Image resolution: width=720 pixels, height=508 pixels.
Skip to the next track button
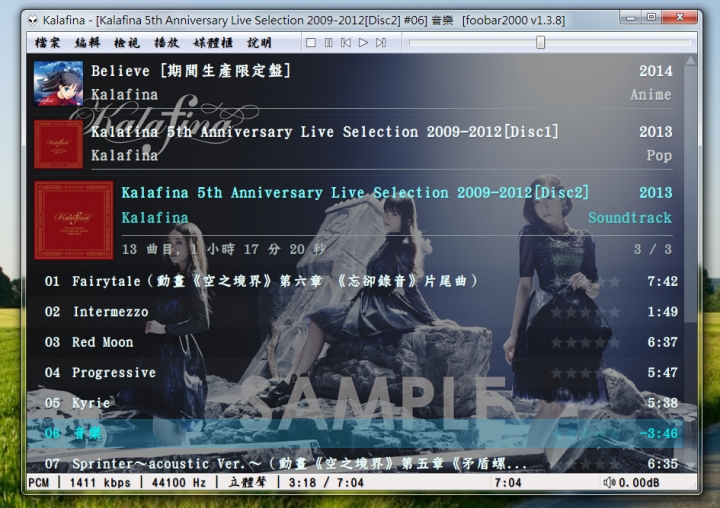click(381, 43)
